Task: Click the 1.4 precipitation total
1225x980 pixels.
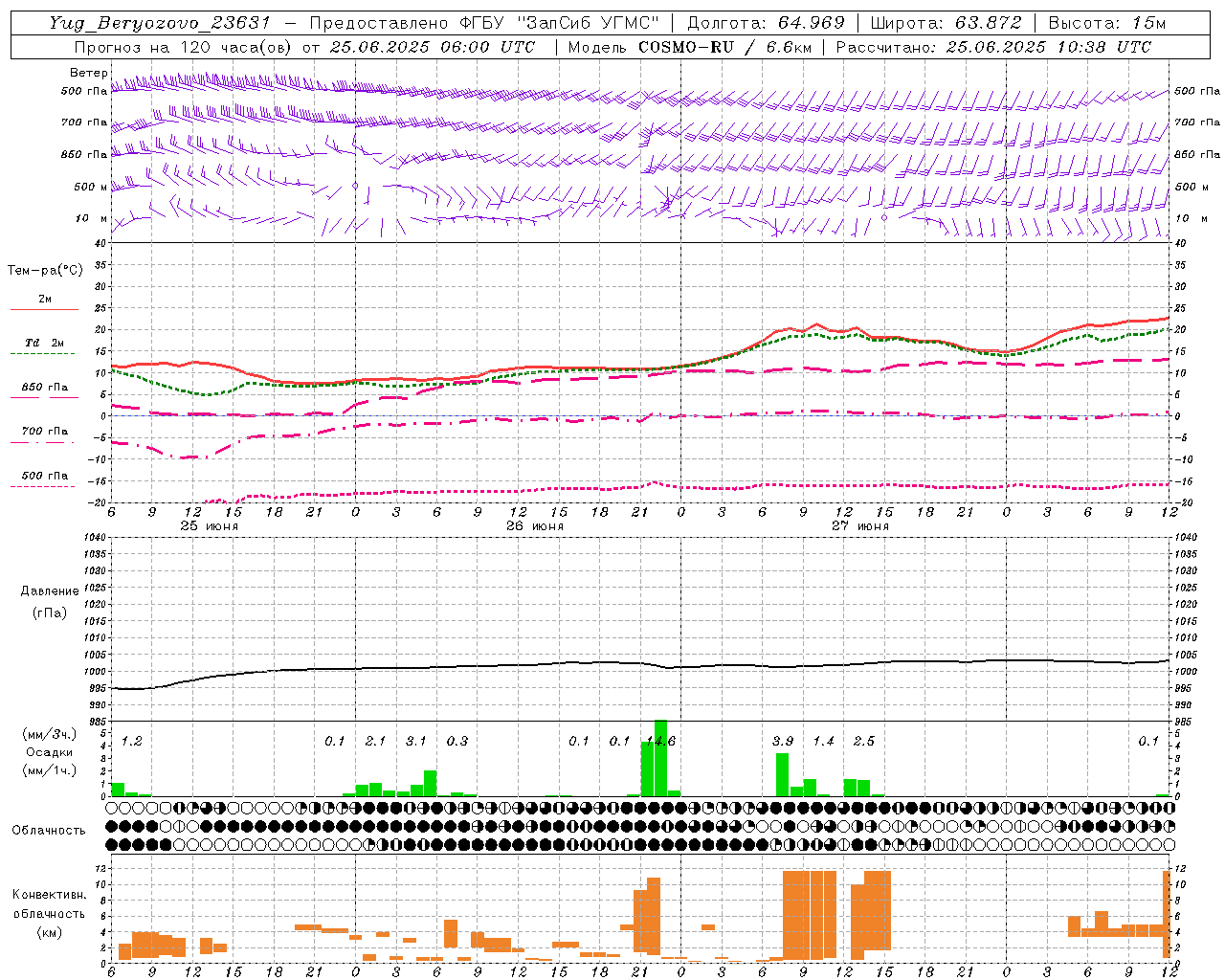Action: coord(823,742)
